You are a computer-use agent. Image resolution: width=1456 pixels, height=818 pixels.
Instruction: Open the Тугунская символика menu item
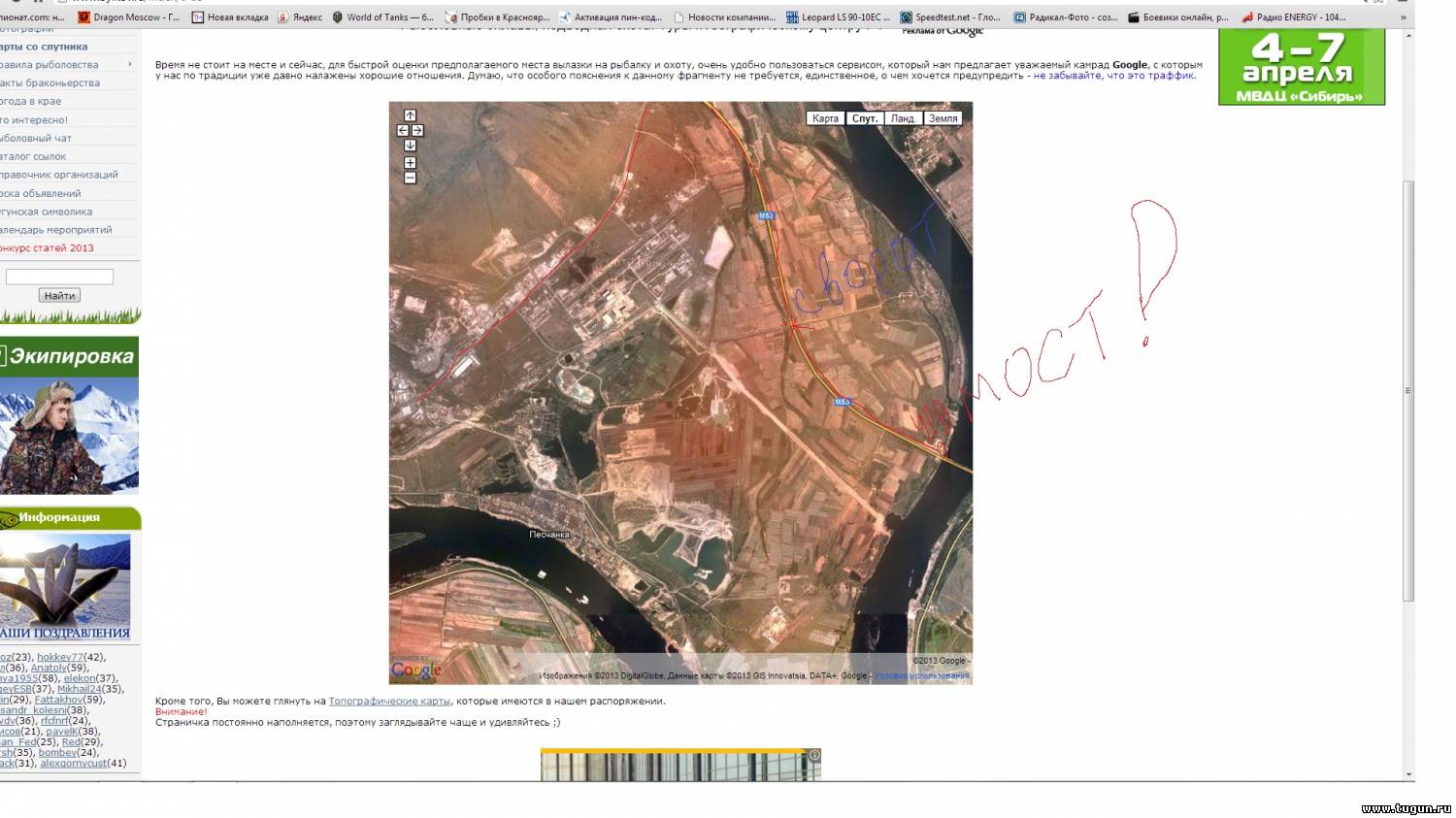[x=47, y=212]
